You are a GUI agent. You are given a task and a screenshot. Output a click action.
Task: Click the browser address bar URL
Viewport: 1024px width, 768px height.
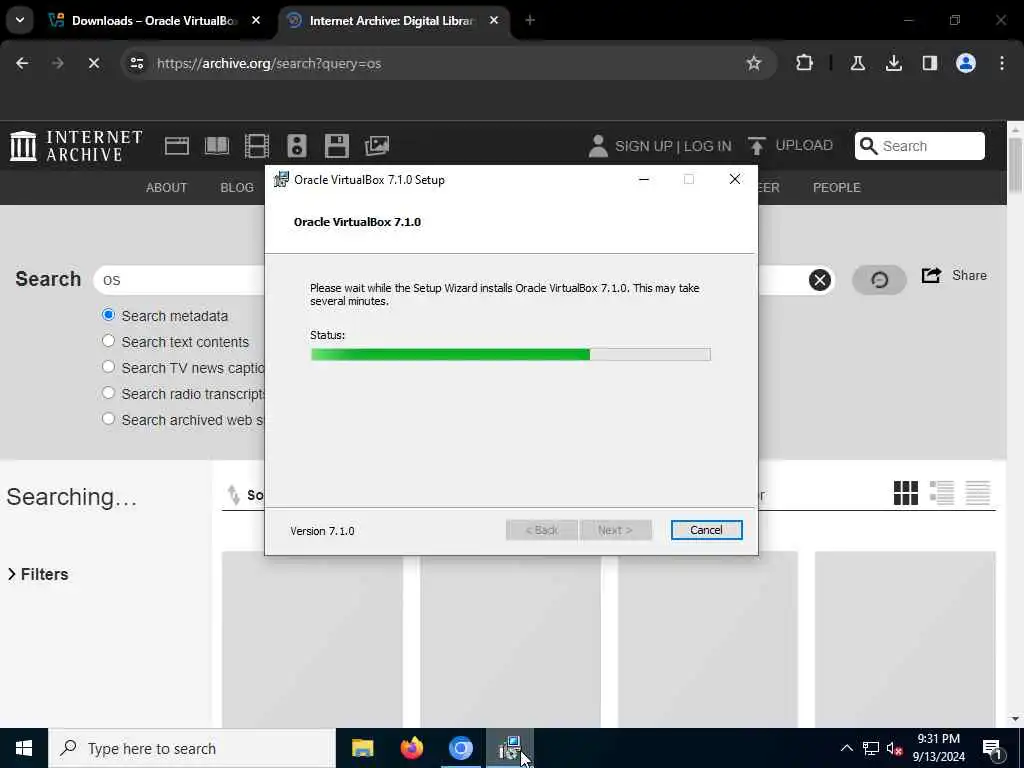click(269, 63)
